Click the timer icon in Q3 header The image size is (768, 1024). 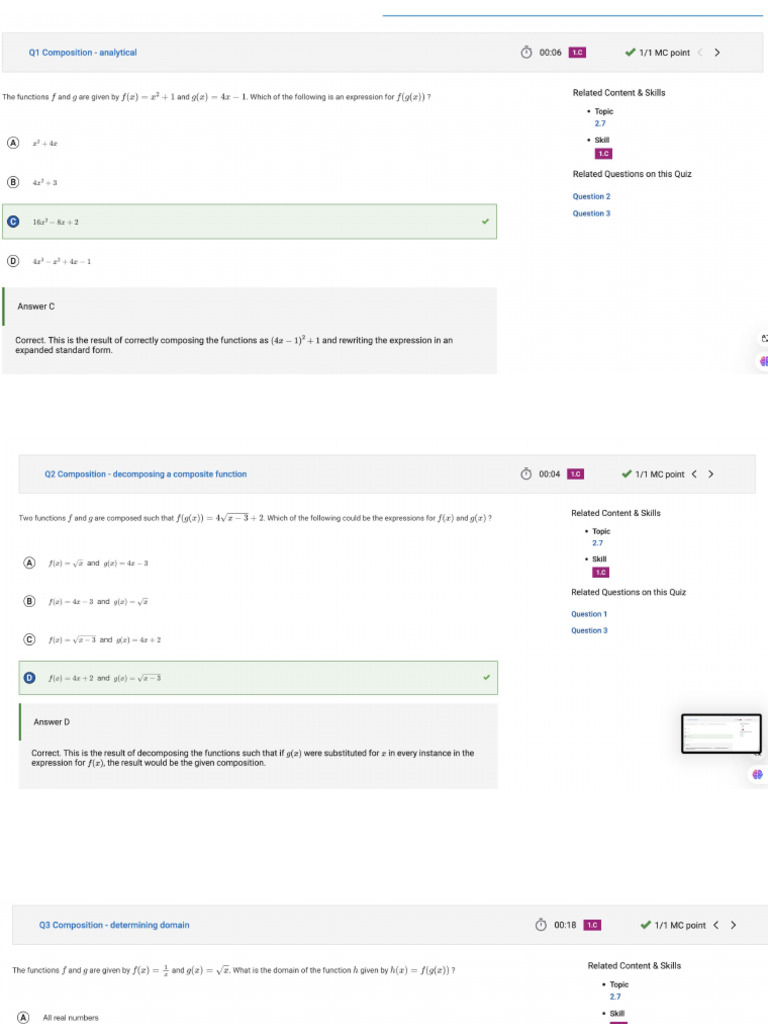click(541, 925)
